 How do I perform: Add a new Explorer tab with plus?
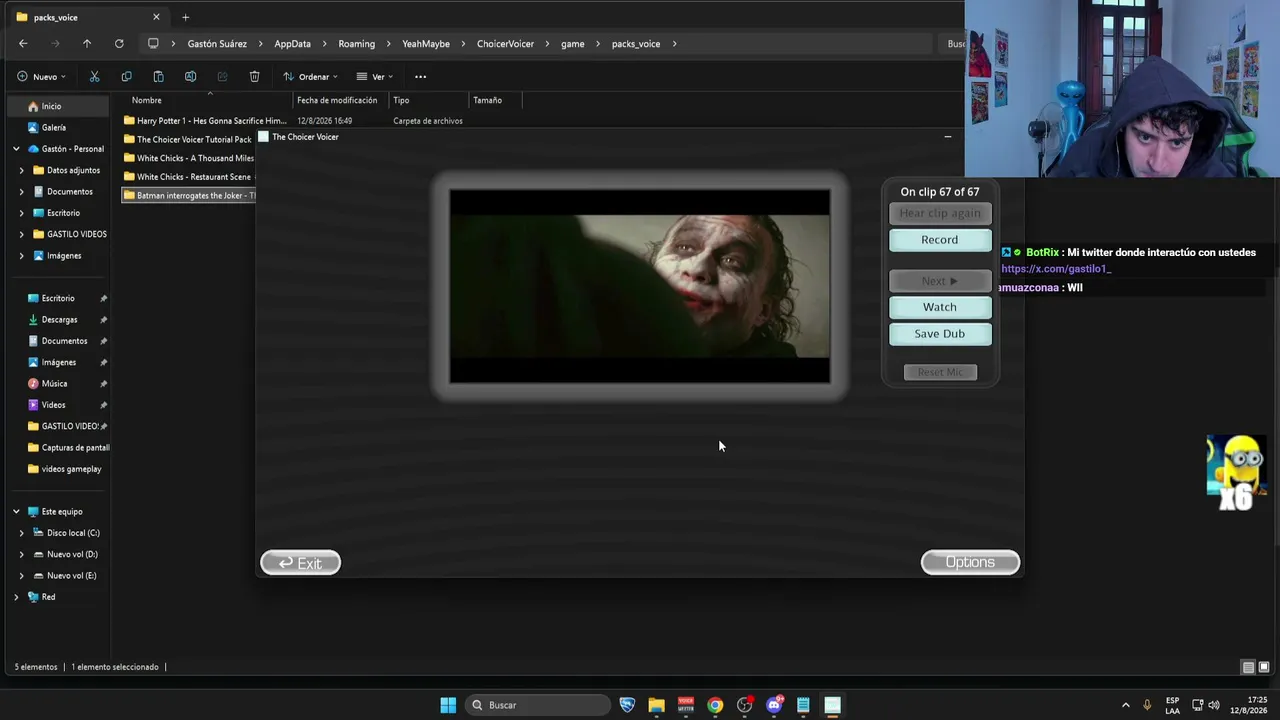[x=185, y=17]
